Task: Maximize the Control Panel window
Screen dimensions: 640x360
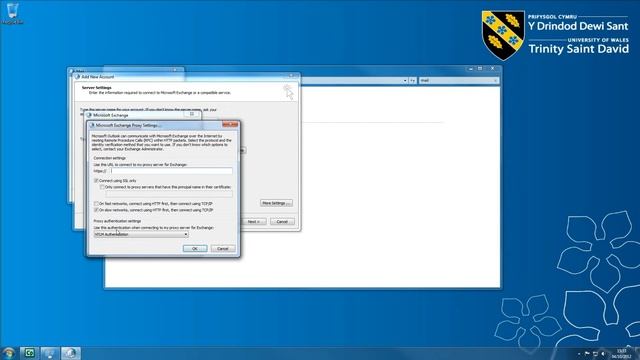Action: click(480, 69)
